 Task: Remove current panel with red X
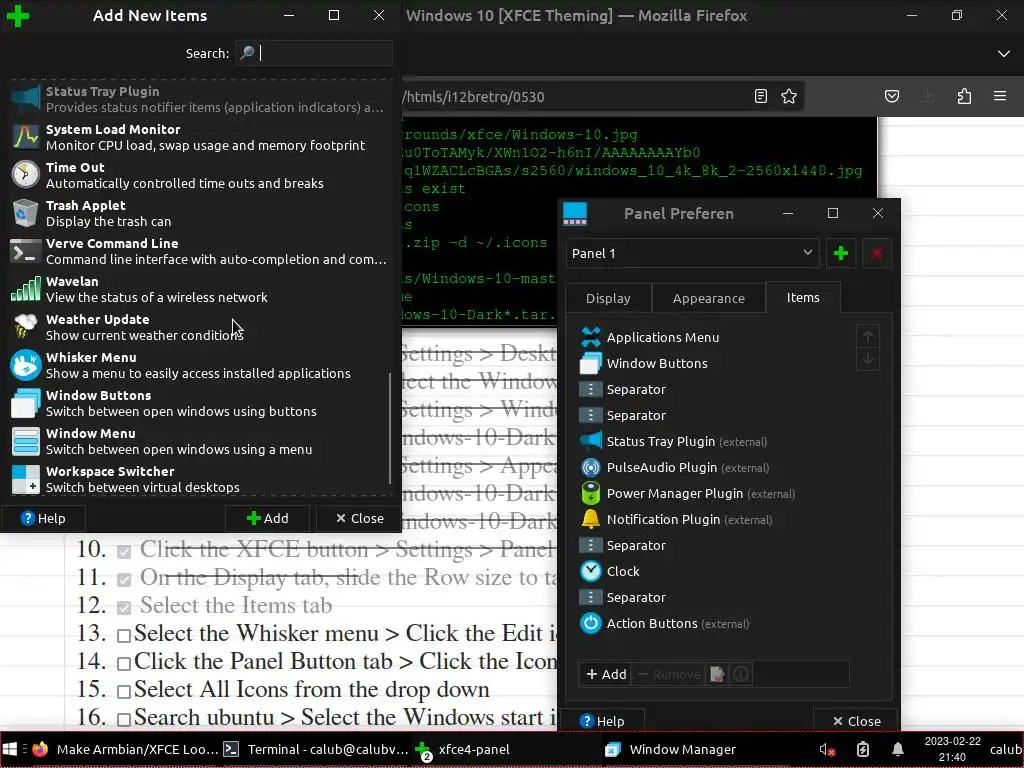tap(876, 253)
